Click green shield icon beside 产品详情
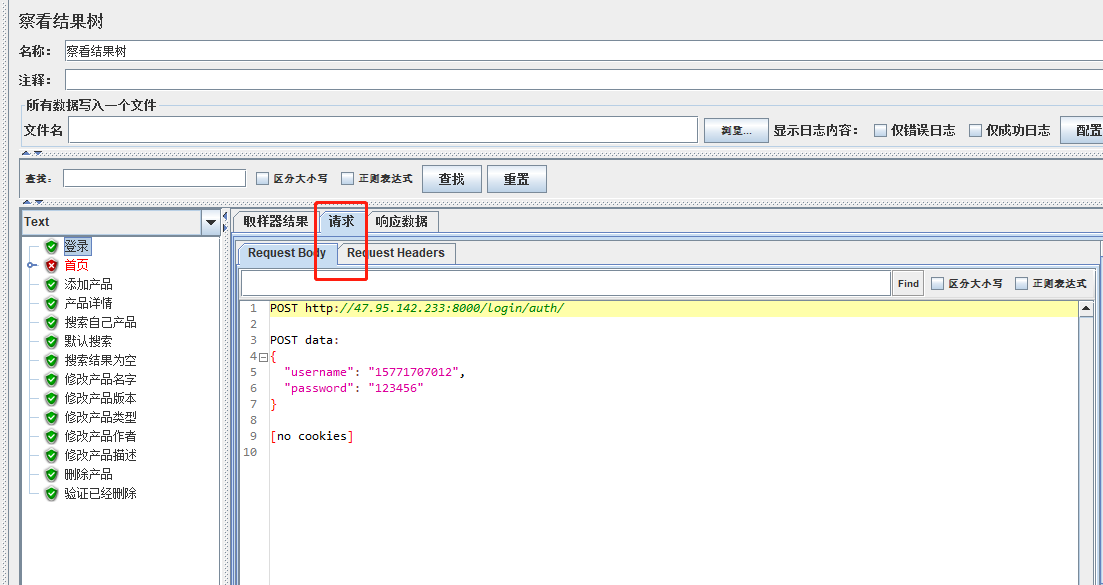Screen dimensions: 1103x585 pyautogui.click(x=51, y=304)
